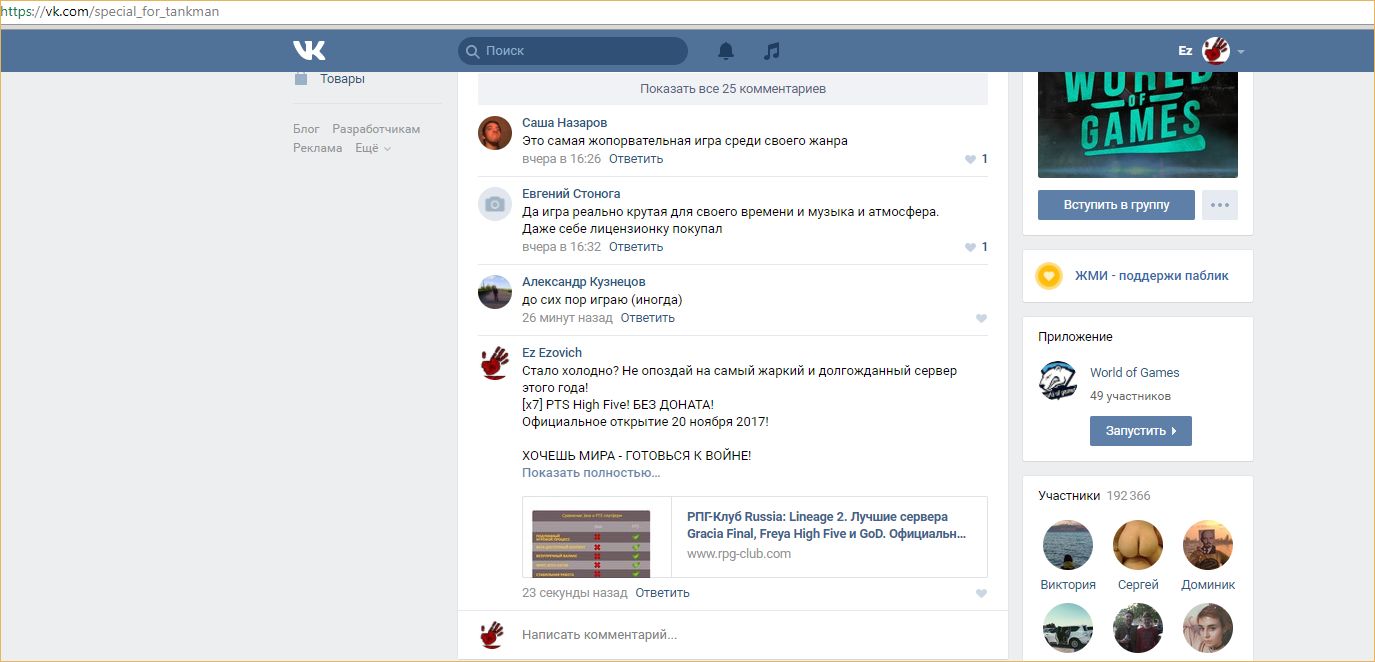Screen dimensions: 1375x662
Task: Open Александр Кузнецов's profile name link
Action: (x=584, y=282)
